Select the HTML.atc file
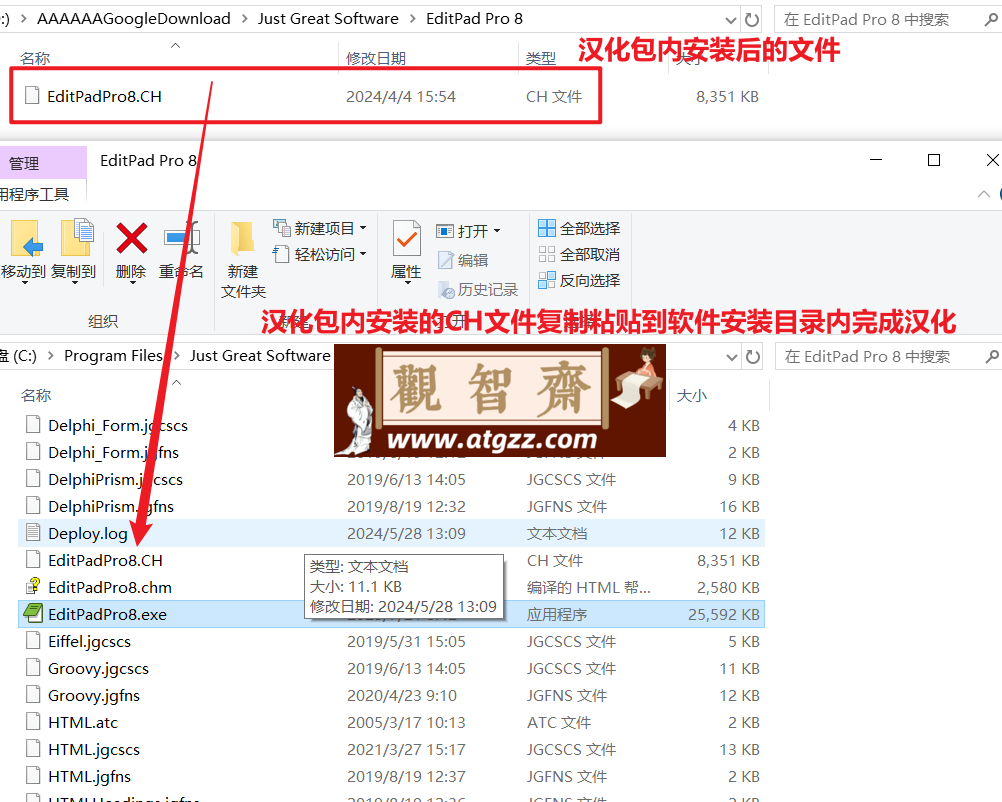This screenshot has width=1002, height=802. [x=83, y=722]
